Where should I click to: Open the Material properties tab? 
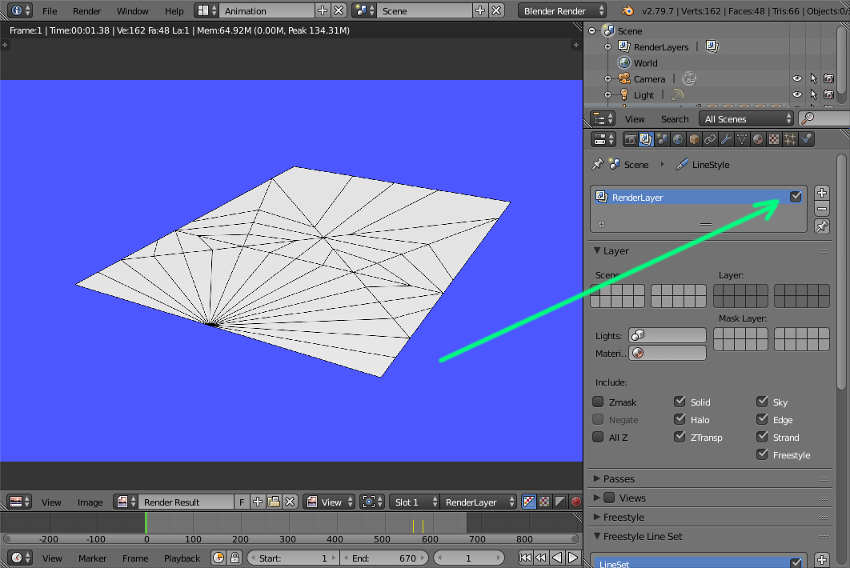(758, 139)
